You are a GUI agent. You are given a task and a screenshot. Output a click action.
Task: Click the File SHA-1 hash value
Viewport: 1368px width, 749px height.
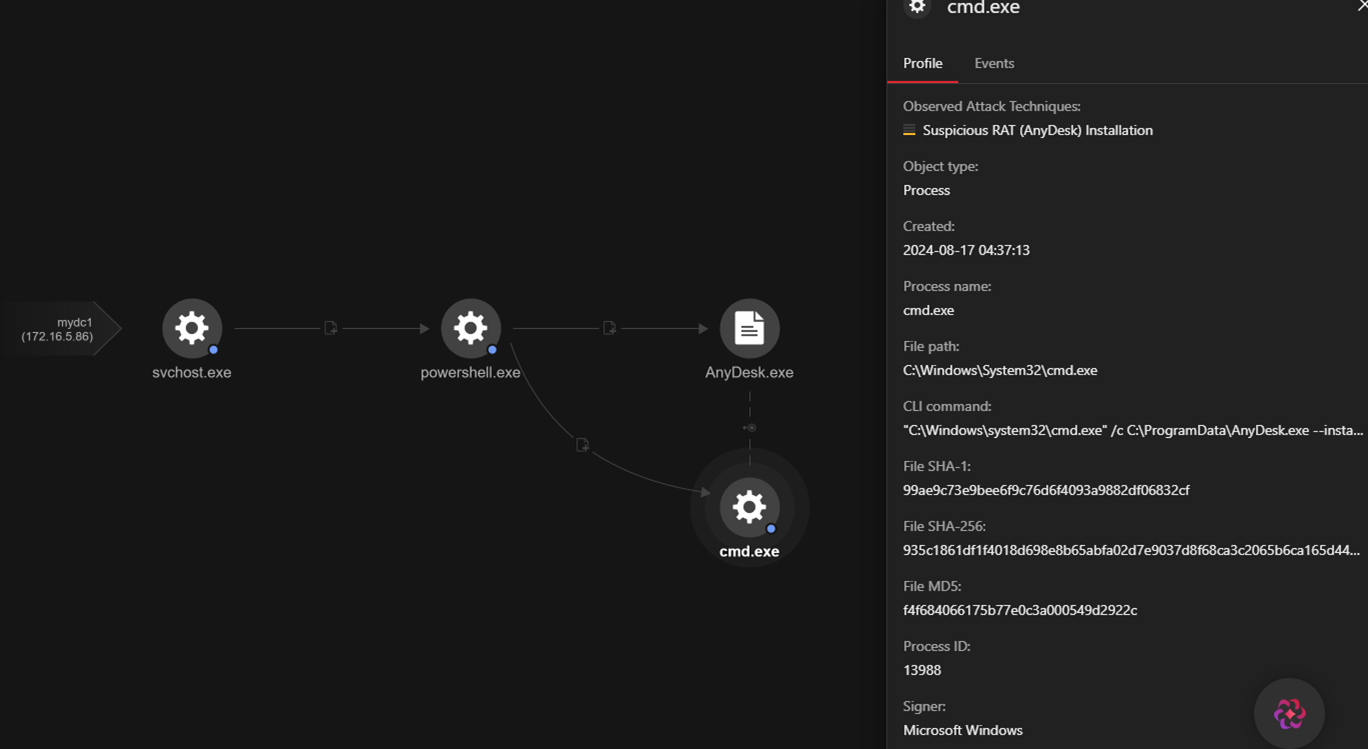pyautogui.click(x=1046, y=490)
